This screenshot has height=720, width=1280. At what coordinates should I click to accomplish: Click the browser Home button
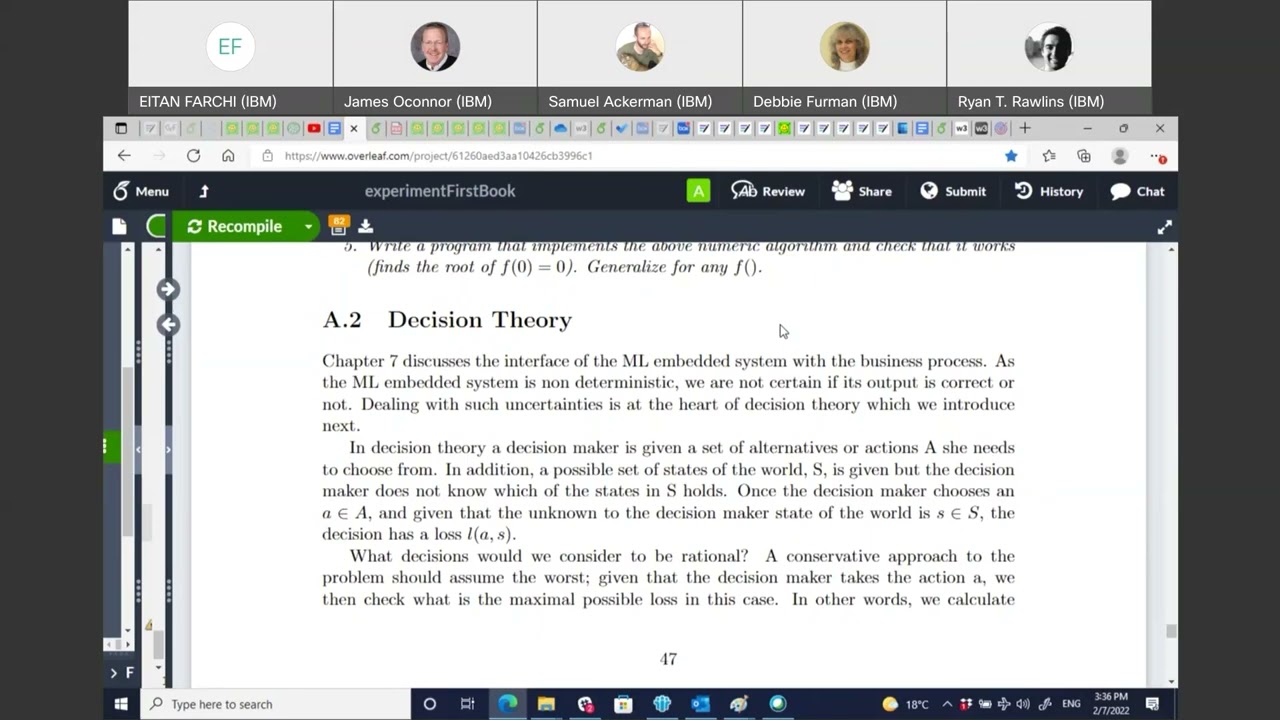coord(228,155)
